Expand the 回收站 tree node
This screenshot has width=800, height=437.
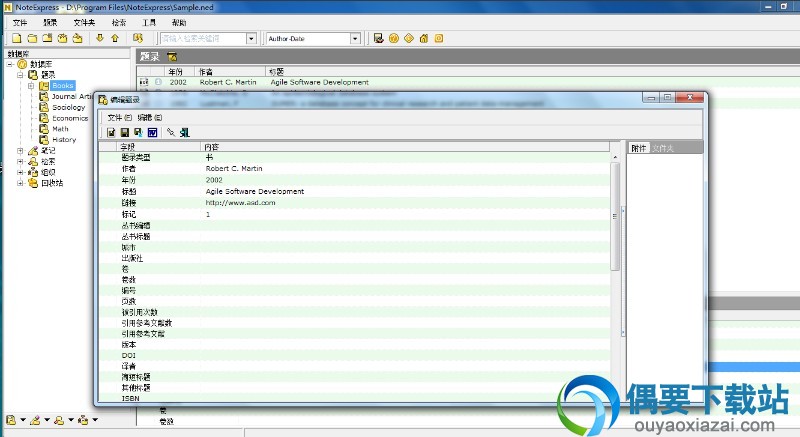click(20, 183)
